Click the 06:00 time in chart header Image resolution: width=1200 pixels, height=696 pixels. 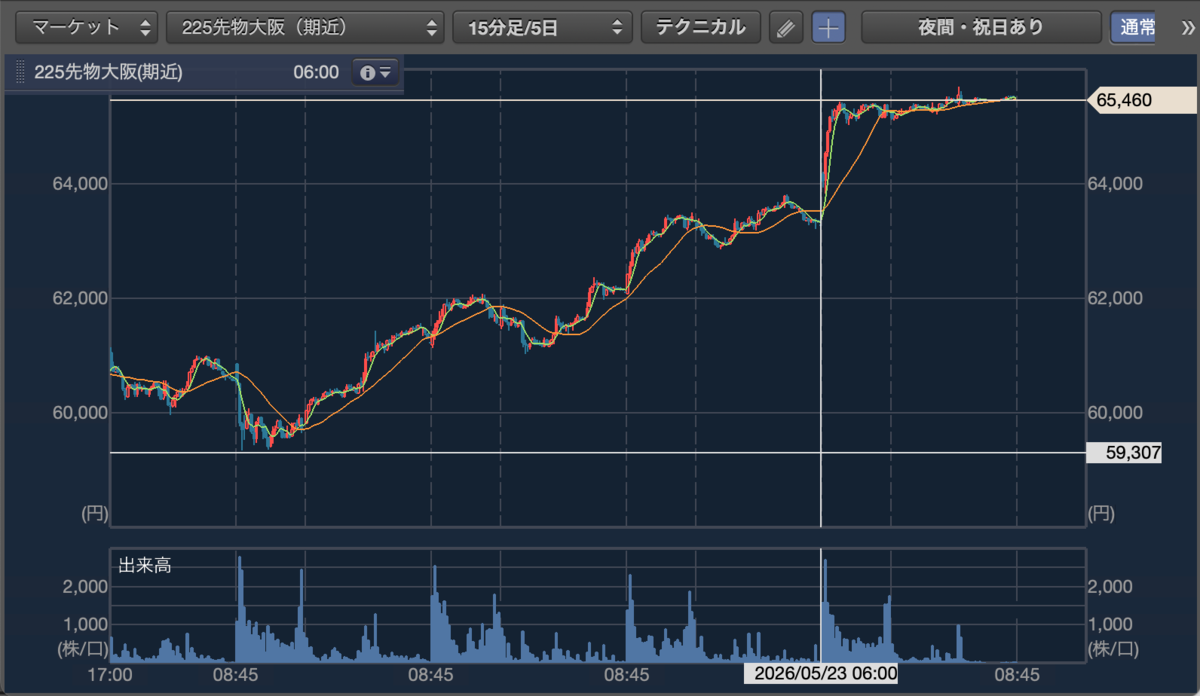point(316,73)
